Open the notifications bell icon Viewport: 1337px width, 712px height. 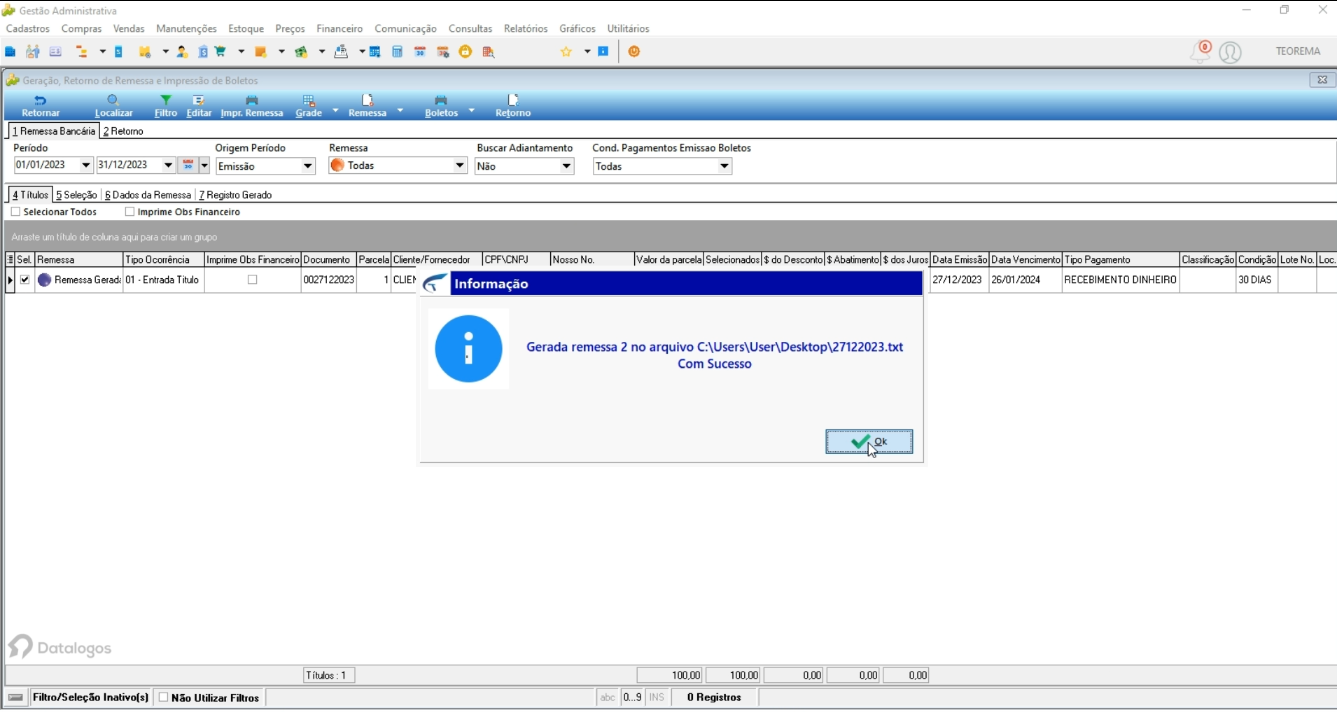tap(1200, 52)
